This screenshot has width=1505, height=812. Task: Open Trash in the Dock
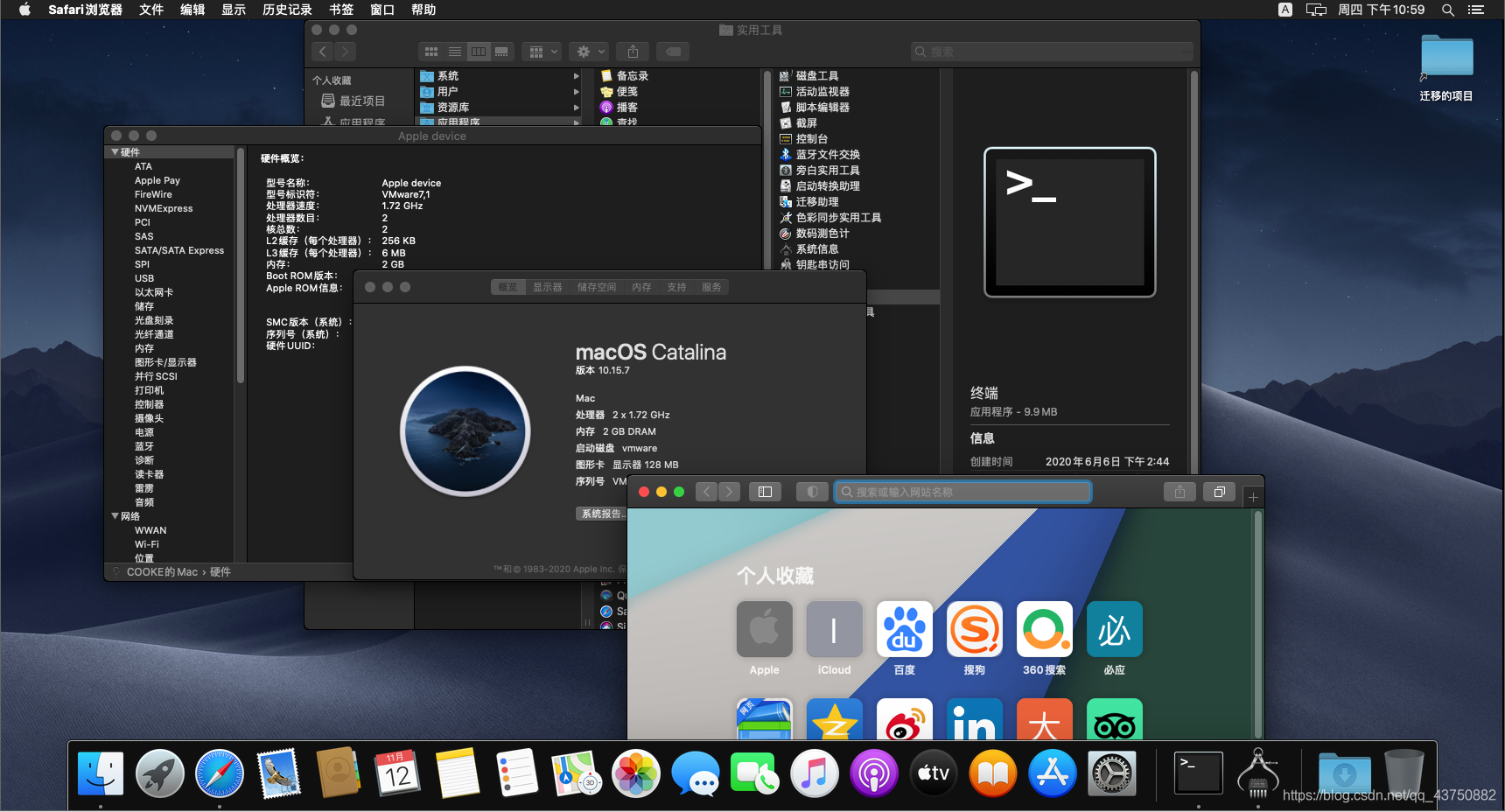click(x=1403, y=773)
